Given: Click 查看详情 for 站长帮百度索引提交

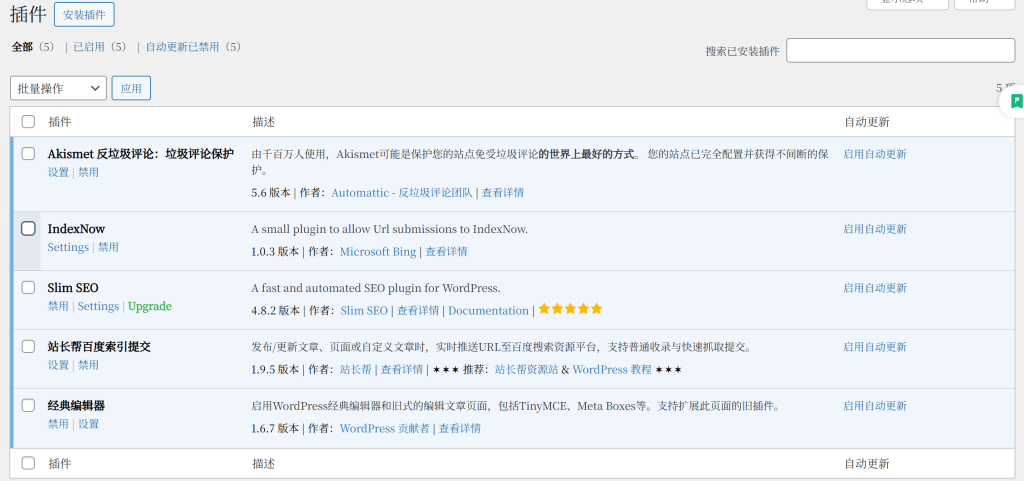Looking at the screenshot, I should point(402,369).
